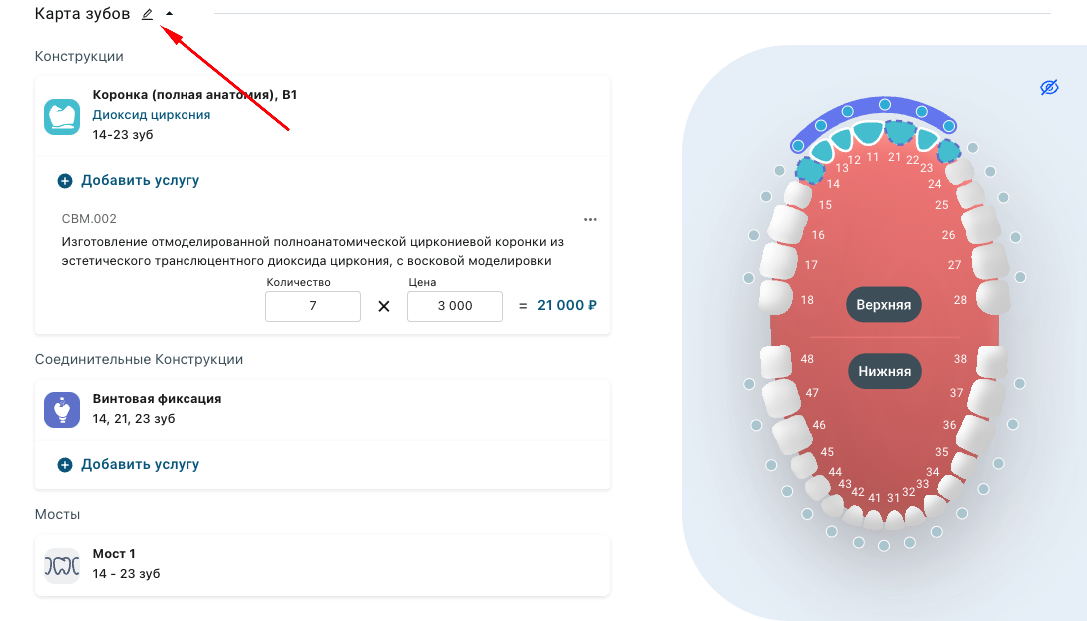Toggle the circle marker beside tooth 48
The width and height of the screenshot is (1087, 621).
pos(749,383)
